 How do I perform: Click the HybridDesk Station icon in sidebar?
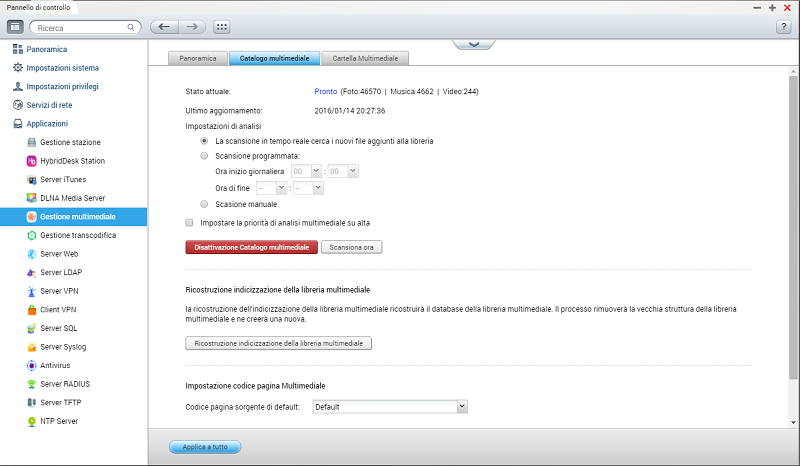click(x=32, y=160)
